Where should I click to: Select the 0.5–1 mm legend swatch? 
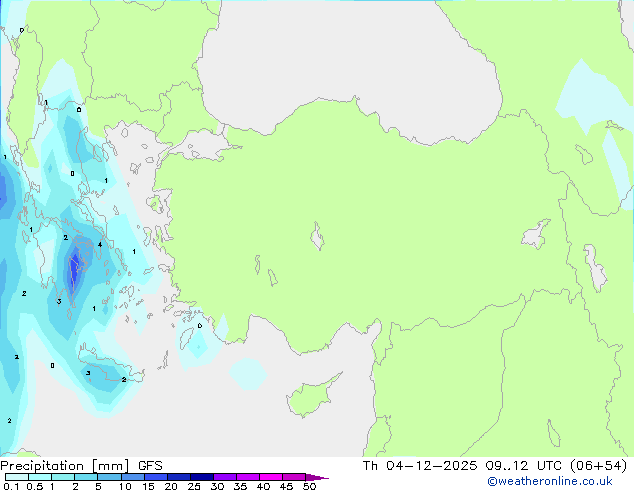[x=40, y=477]
